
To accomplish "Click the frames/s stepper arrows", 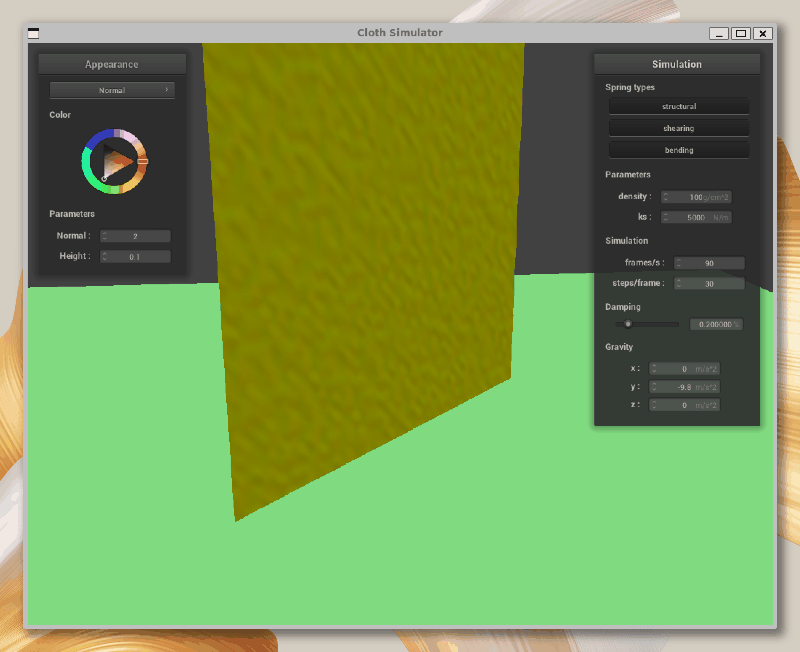I will point(679,263).
